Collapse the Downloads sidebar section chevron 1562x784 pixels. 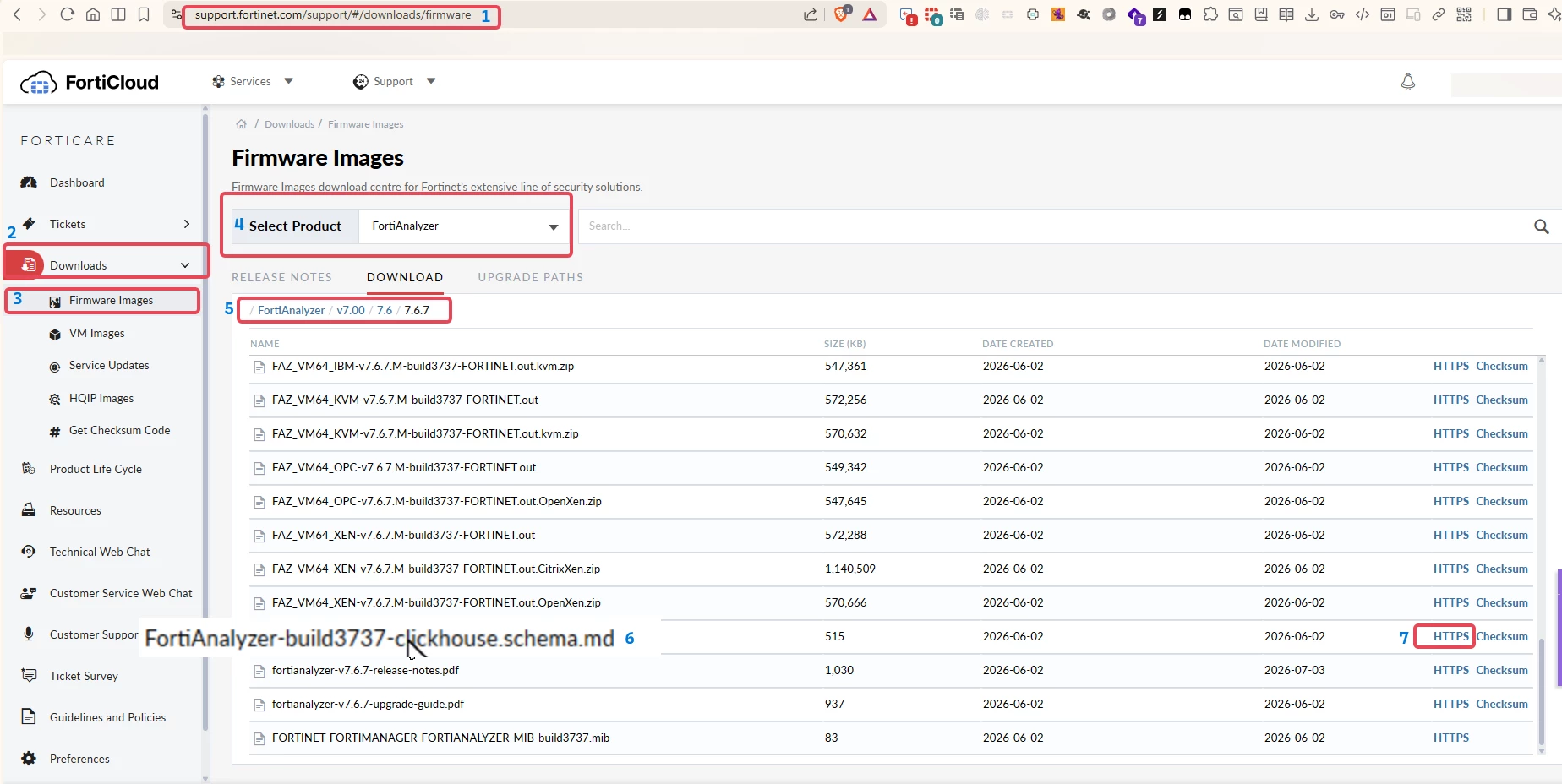tap(185, 265)
